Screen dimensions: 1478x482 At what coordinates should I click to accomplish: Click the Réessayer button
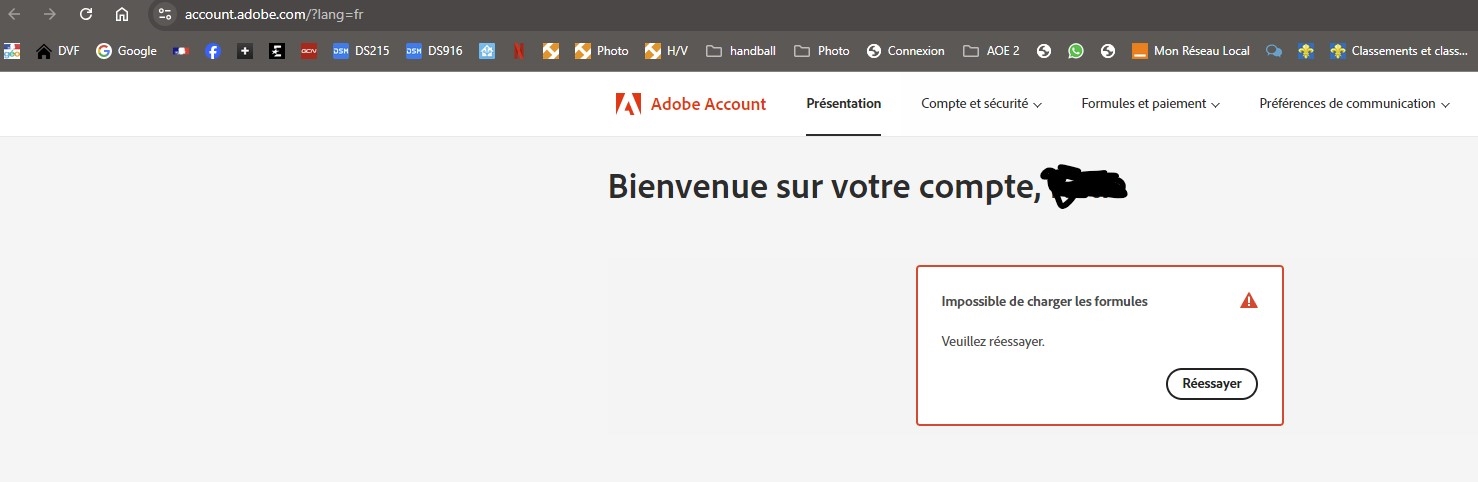point(1212,384)
